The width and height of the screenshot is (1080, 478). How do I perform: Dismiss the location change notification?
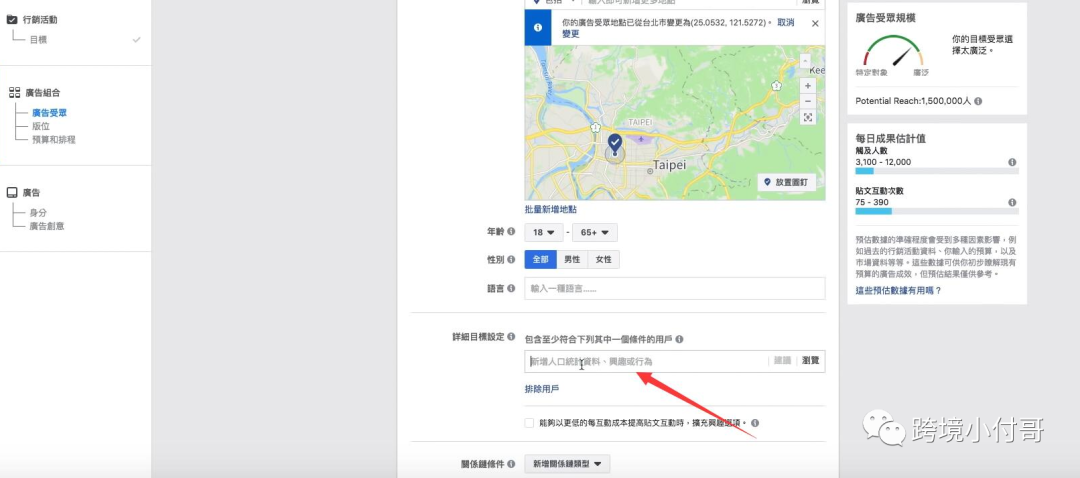(x=815, y=23)
